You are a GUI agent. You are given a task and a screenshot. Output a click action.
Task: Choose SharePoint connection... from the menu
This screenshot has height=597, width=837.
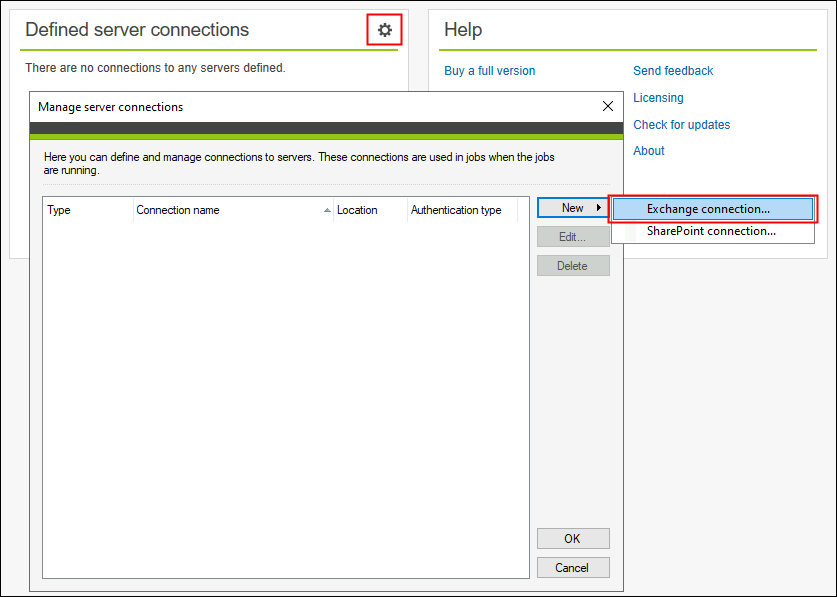(x=713, y=231)
